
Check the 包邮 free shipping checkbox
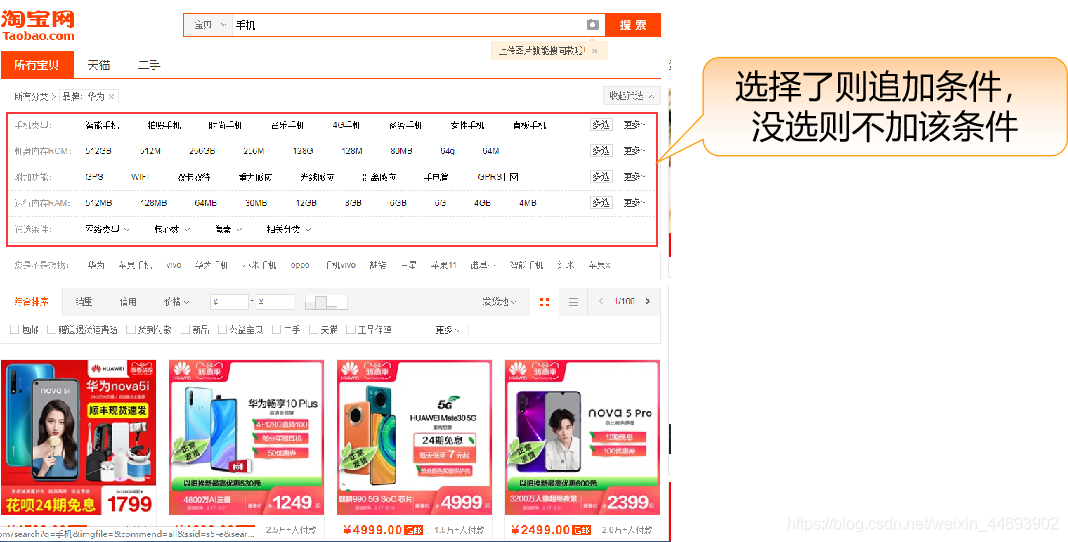[14, 330]
